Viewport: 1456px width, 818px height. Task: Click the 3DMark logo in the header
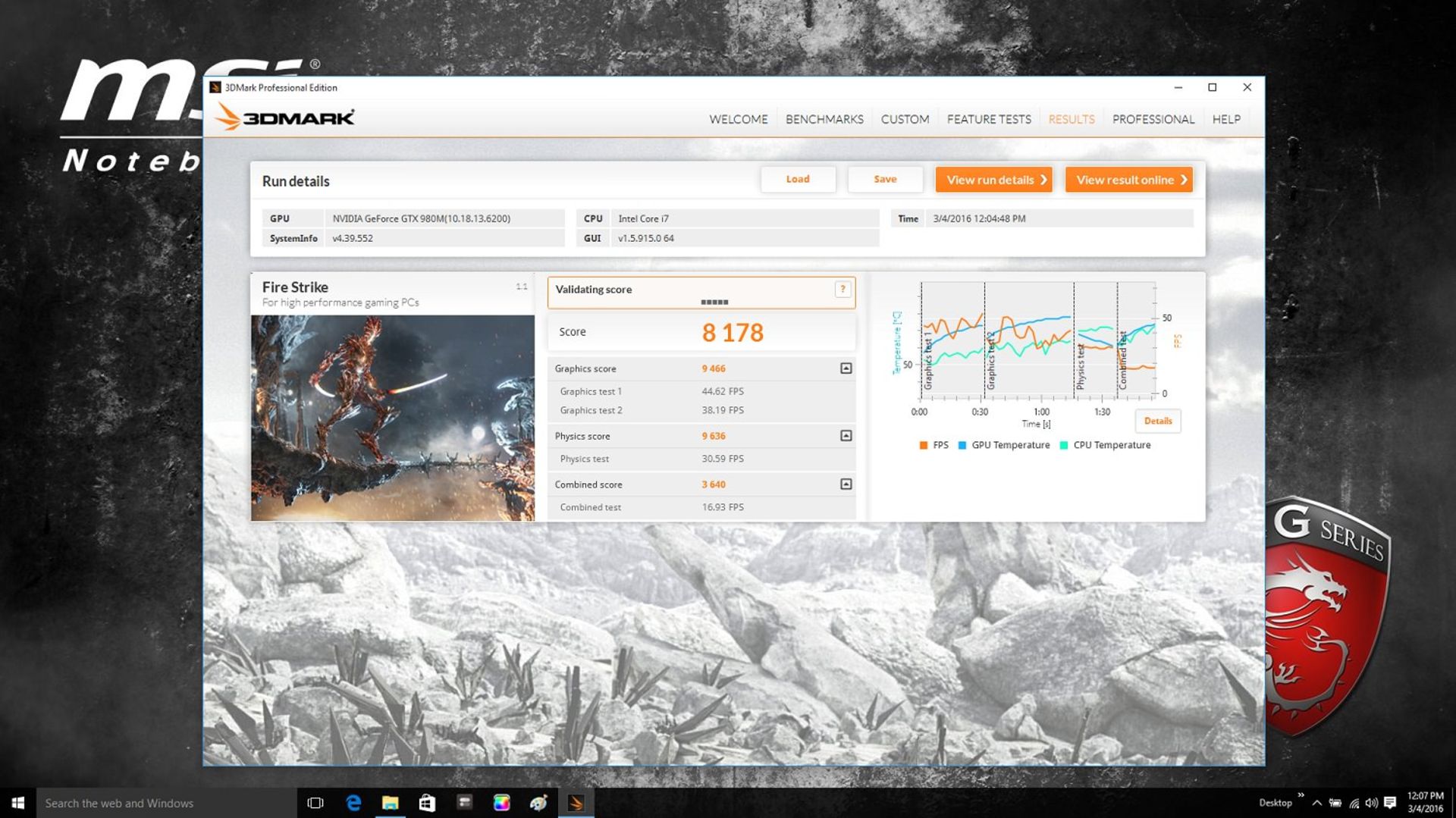284,118
